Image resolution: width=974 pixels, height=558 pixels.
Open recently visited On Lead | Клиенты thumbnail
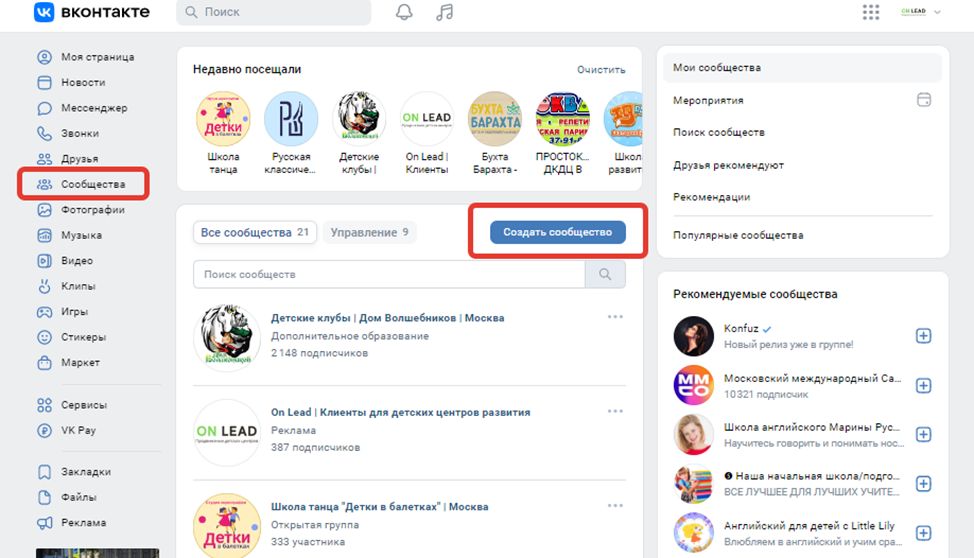pyautogui.click(x=427, y=119)
